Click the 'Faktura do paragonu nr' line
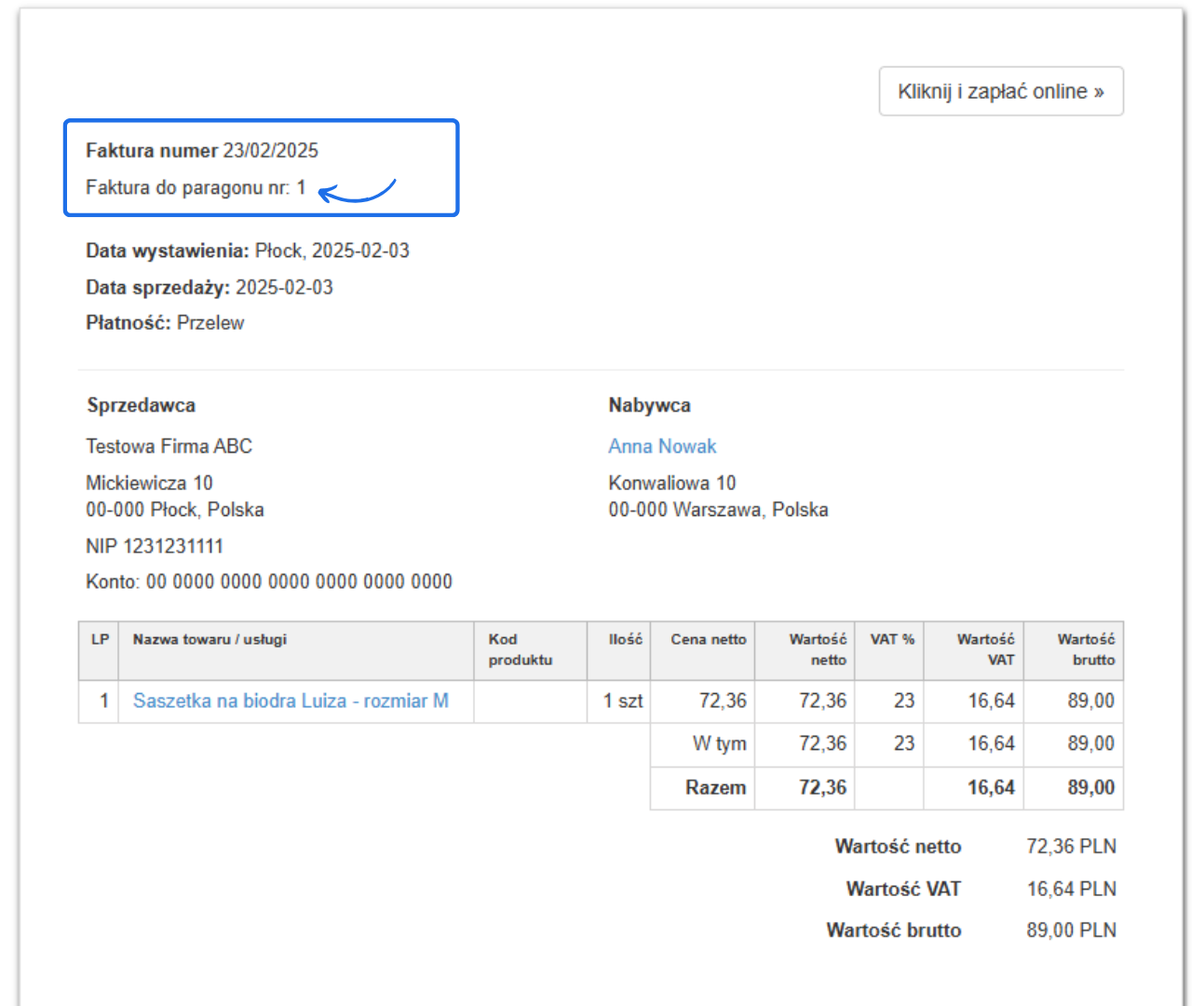This screenshot has width=1204, height=1006. click(196, 187)
